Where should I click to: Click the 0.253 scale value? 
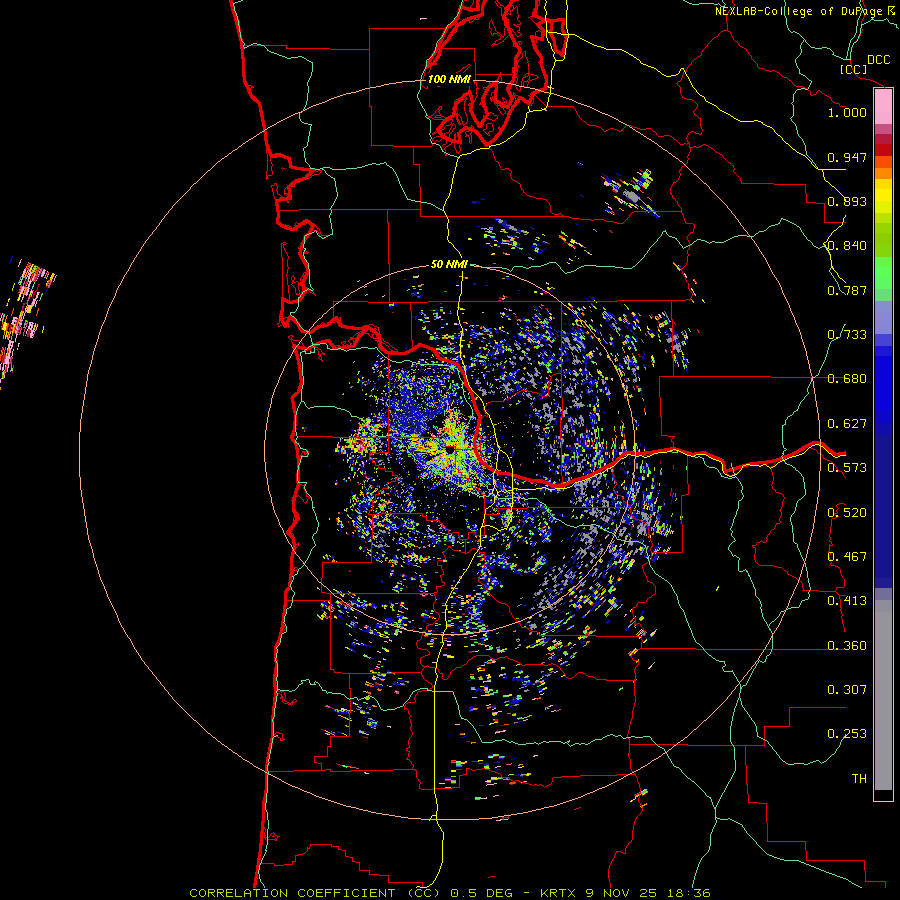[847, 734]
